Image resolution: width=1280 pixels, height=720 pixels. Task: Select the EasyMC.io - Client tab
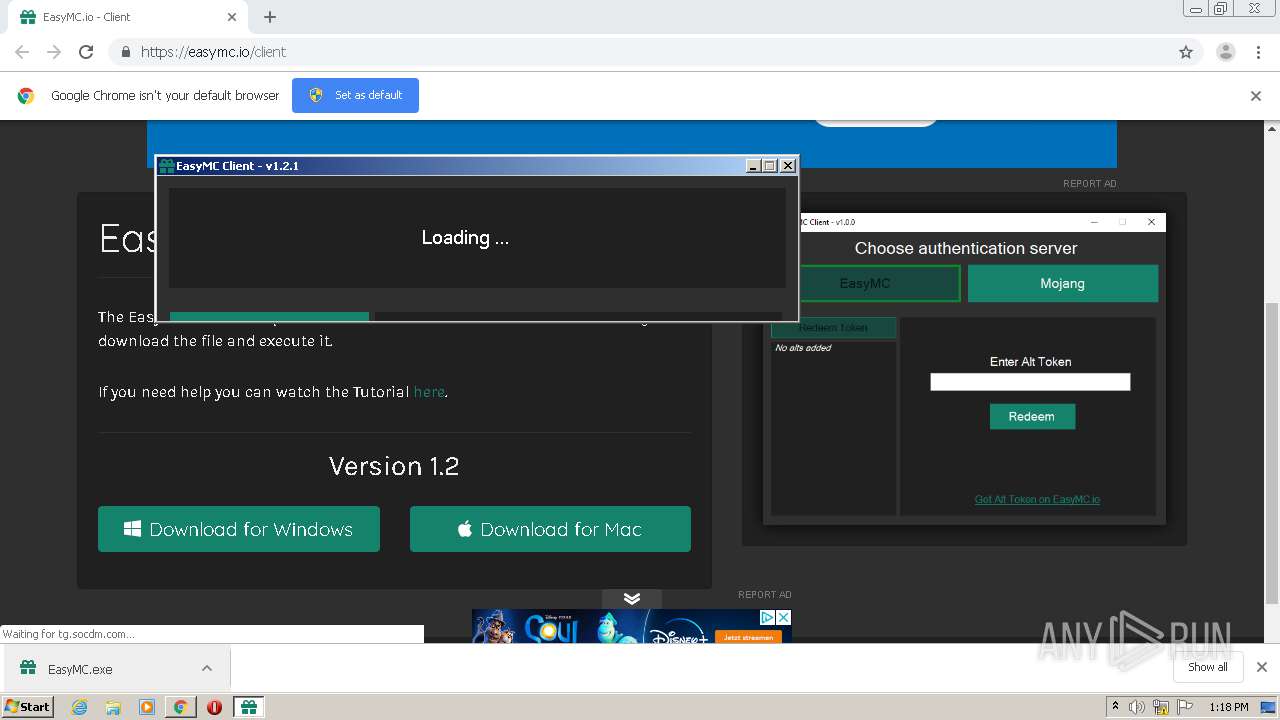(x=128, y=17)
